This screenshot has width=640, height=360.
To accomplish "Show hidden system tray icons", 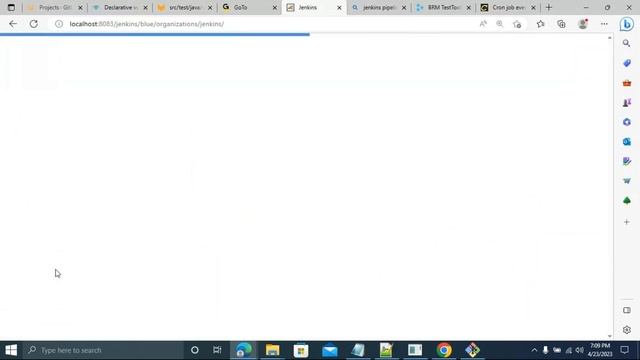I will tap(534, 350).
